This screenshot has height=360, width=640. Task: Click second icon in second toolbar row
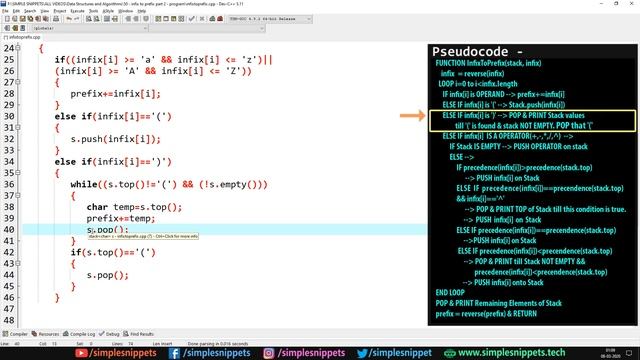point(15,28)
